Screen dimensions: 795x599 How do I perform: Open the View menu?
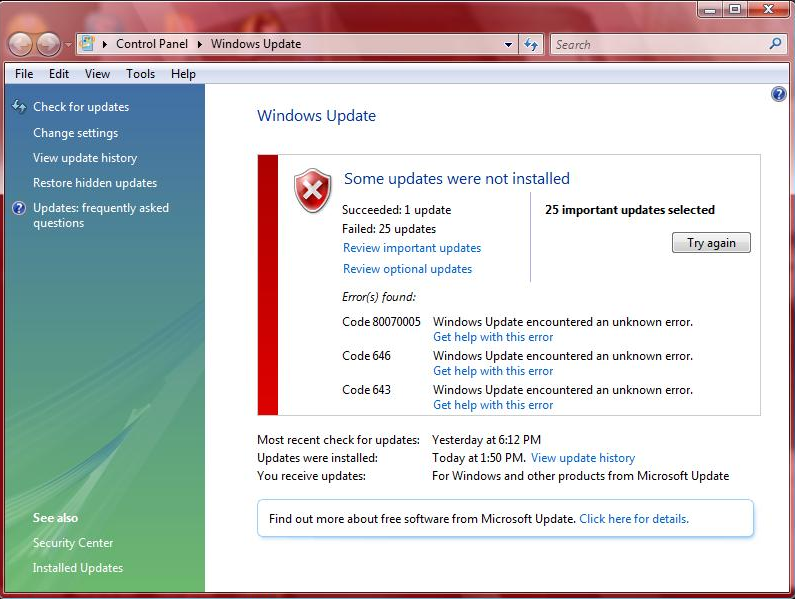click(x=97, y=74)
